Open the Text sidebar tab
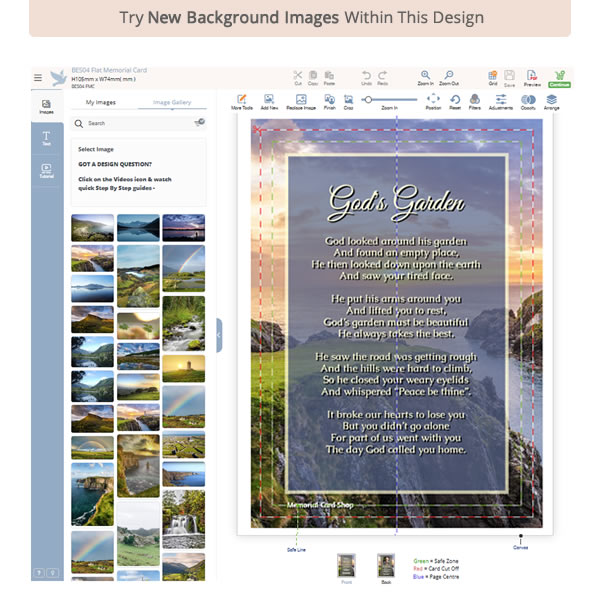Screen dimensions: 600x600 coord(46,139)
